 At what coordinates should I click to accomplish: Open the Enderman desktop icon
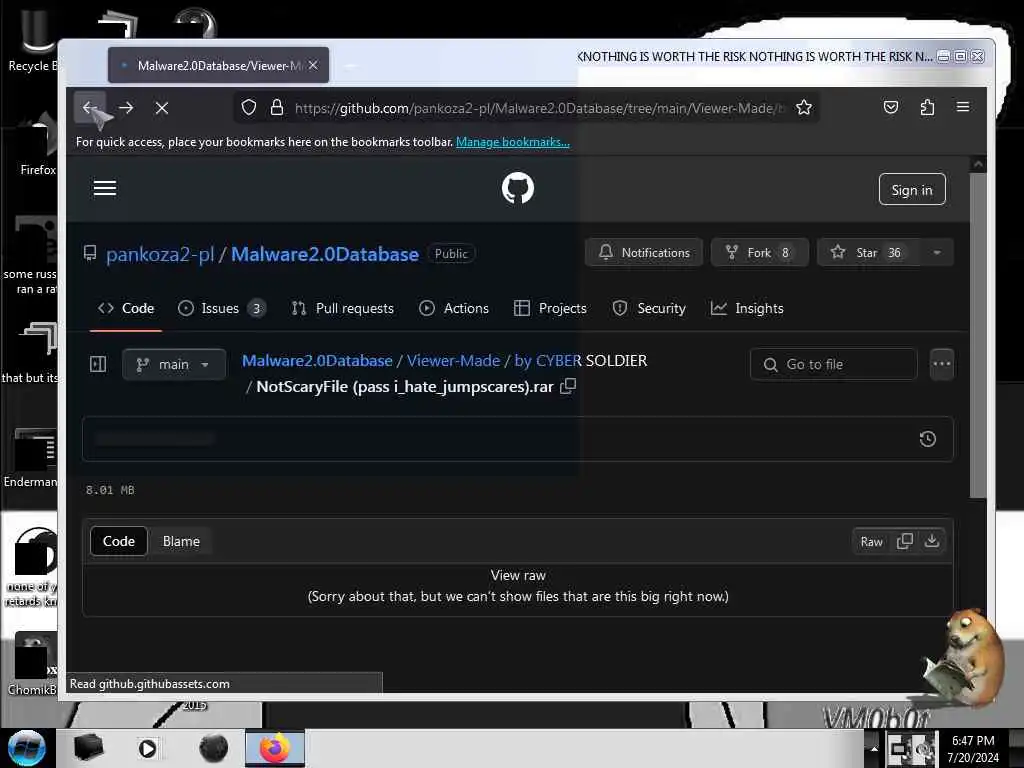[31, 457]
